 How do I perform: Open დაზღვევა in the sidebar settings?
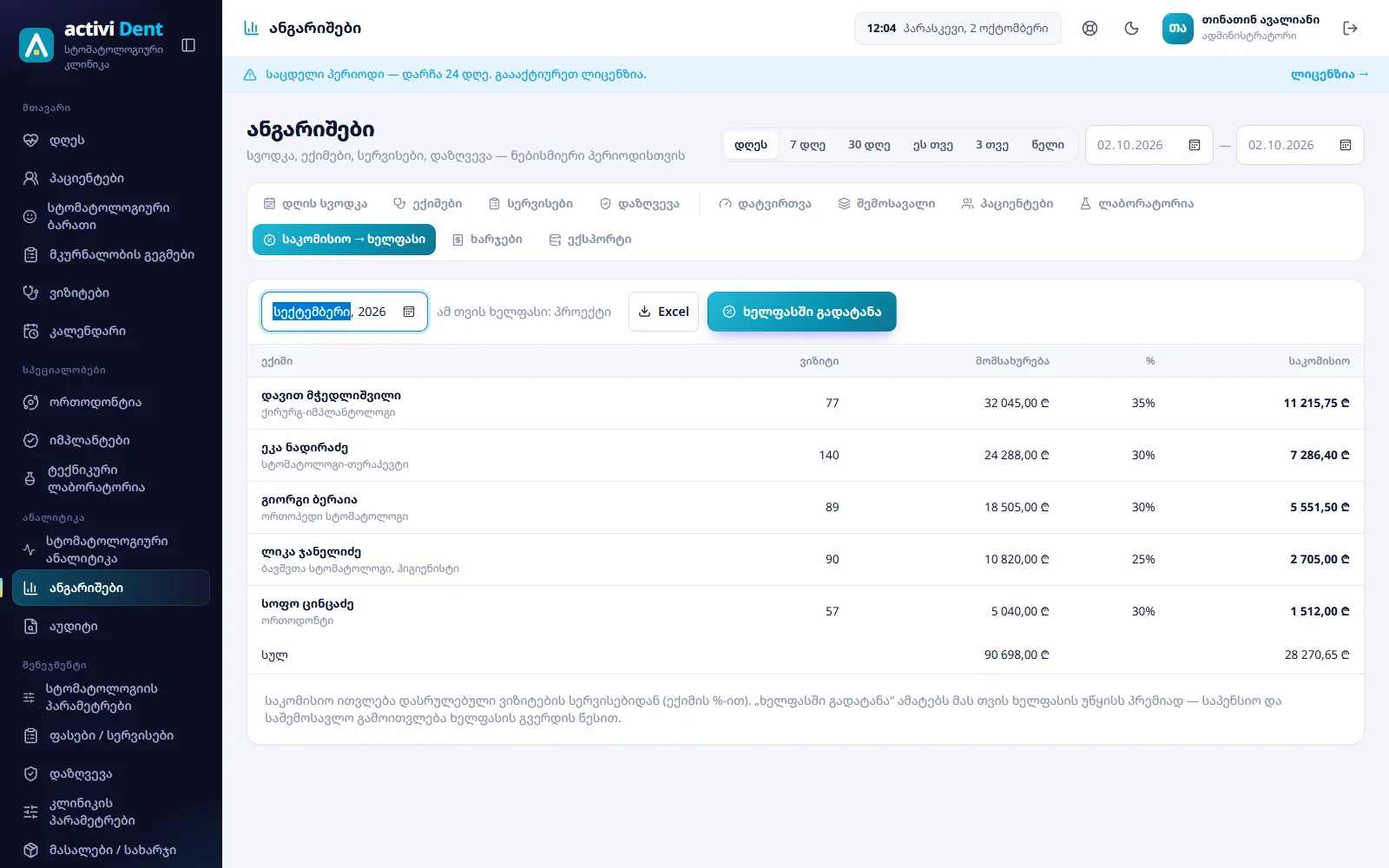pos(111,773)
